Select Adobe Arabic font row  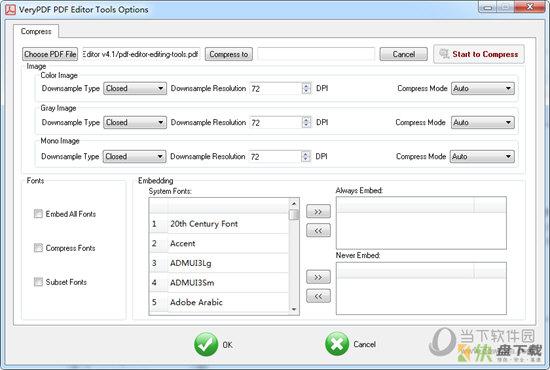tap(219, 302)
